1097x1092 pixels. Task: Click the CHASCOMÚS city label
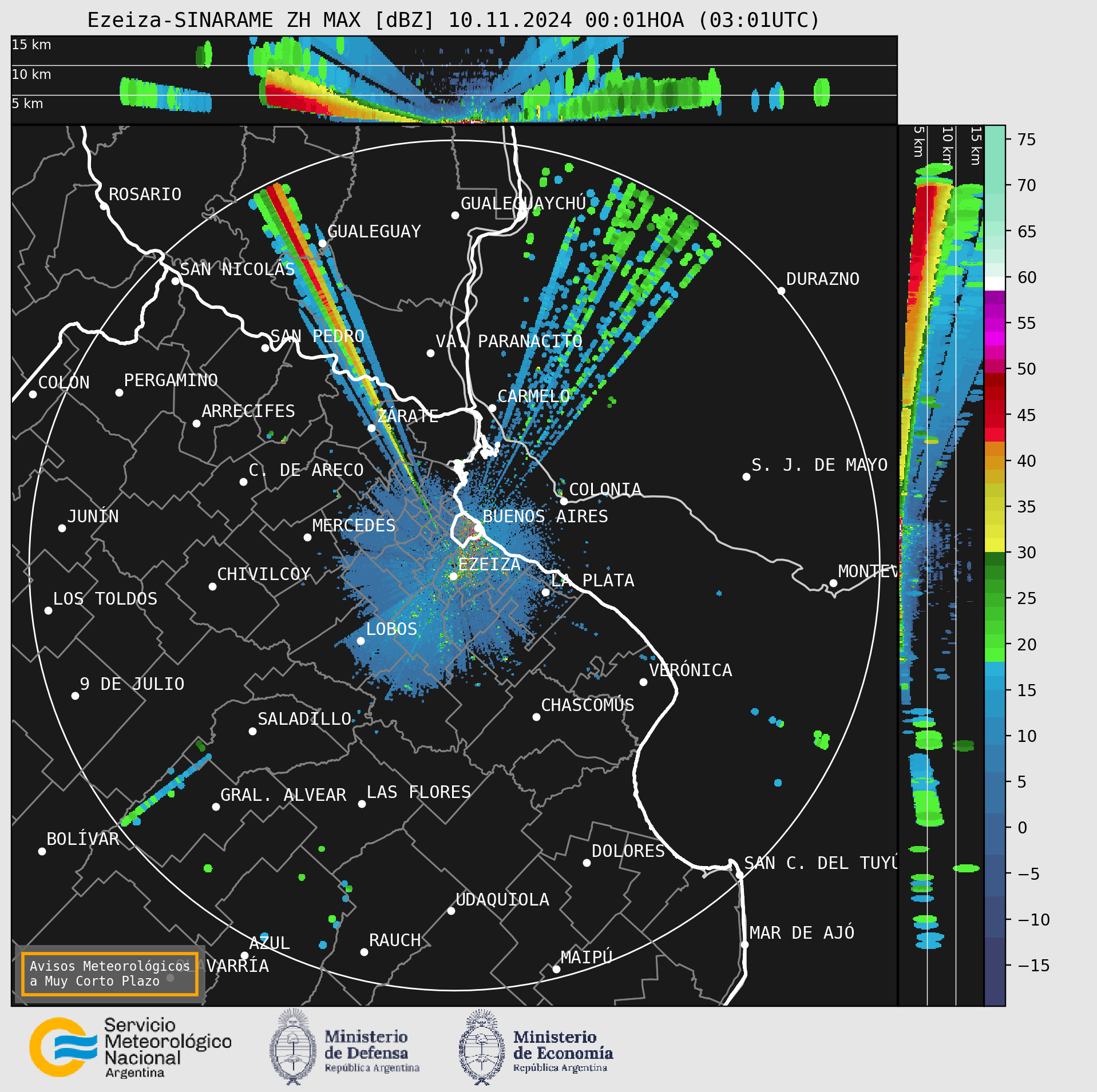tap(588, 705)
